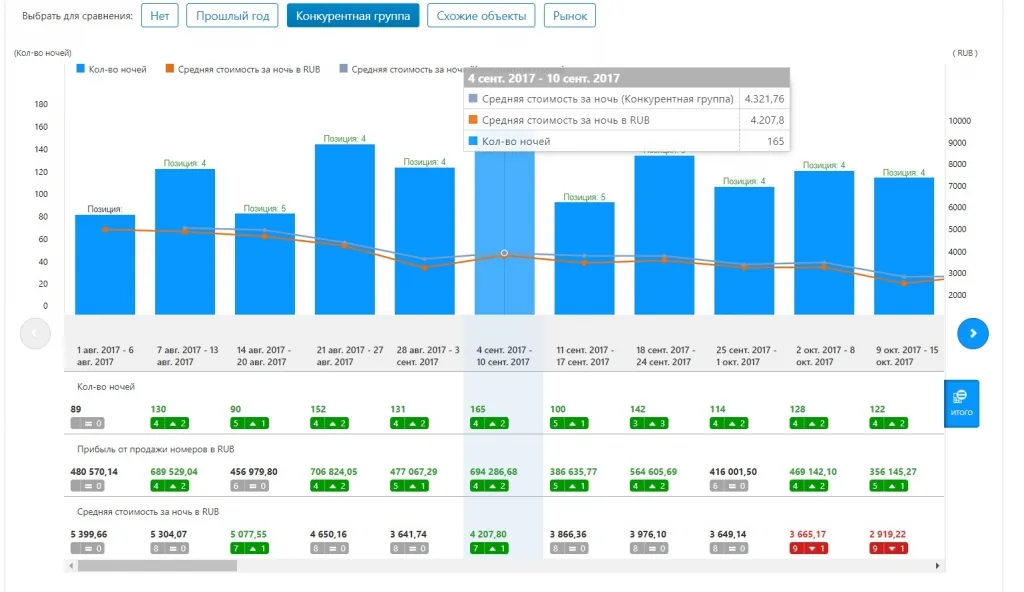This screenshot has height=592, width=1024.
Task: Click the nights value 165
Action: (478, 409)
